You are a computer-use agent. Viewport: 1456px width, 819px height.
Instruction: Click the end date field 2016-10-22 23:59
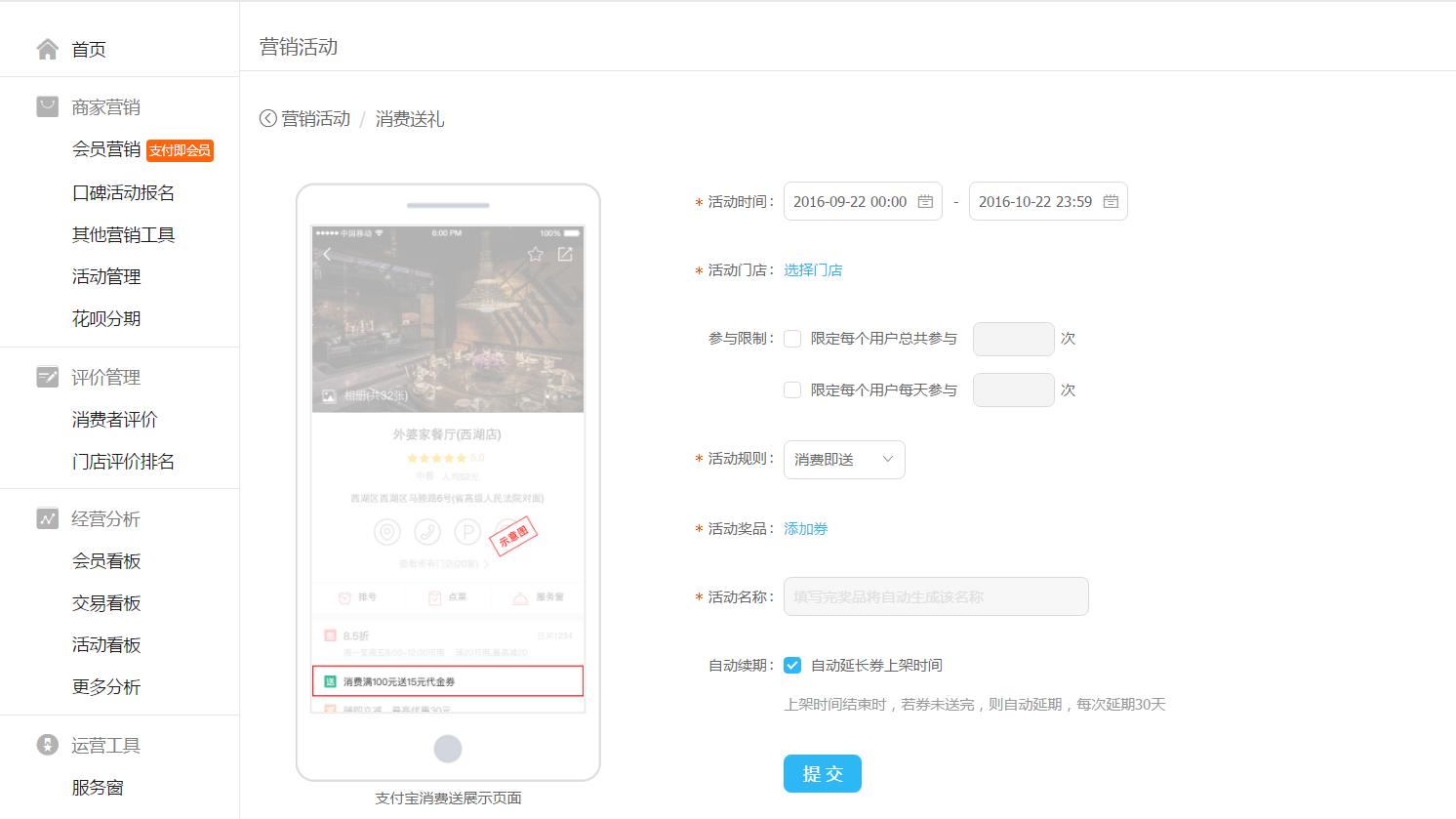pyautogui.click(x=1048, y=201)
